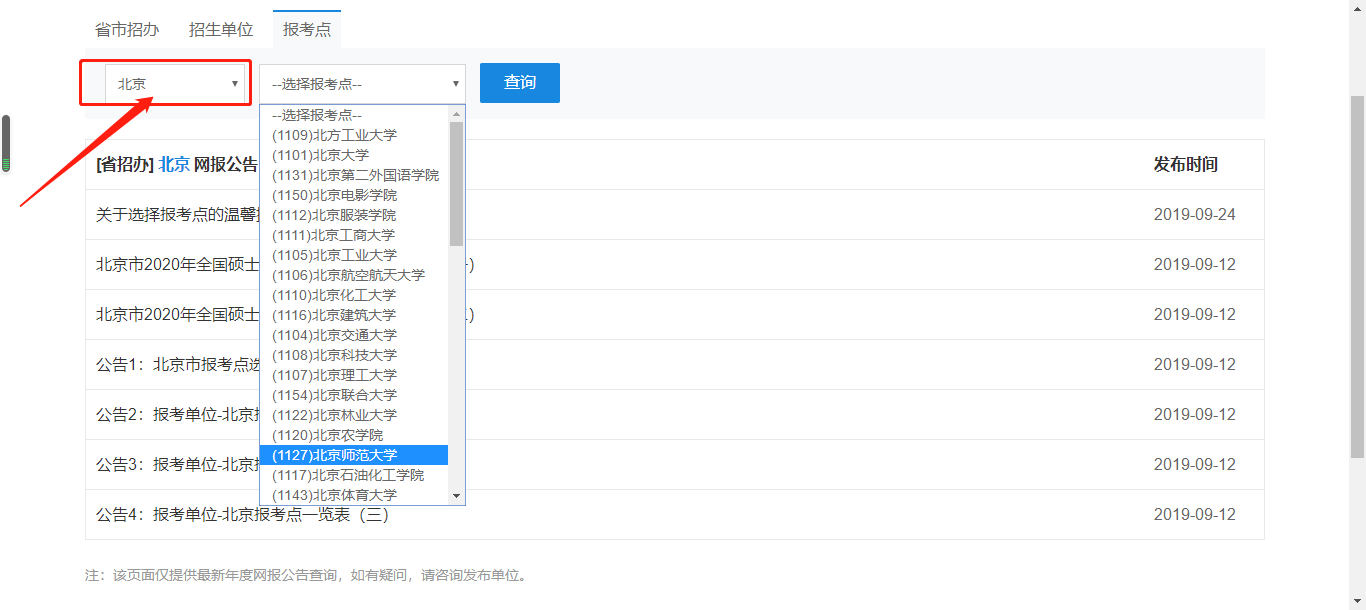Image resolution: width=1366 pixels, height=610 pixels.
Task: Choose (1107)北京理工大学 option
Action: coord(354,375)
